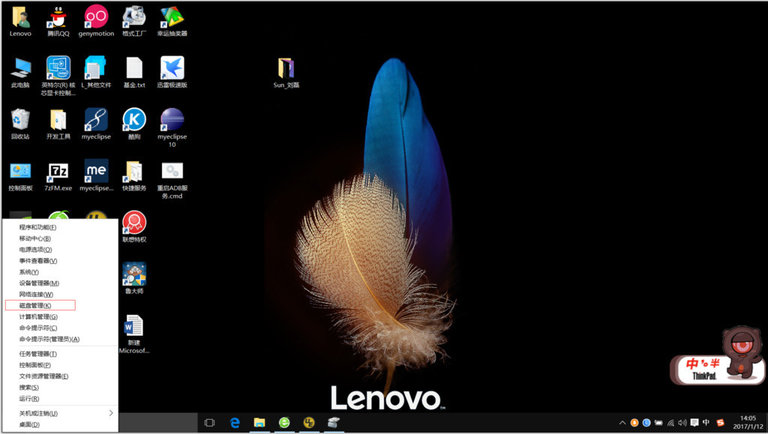Image resolution: width=768 pixels, height=434 pixels.
Task: Open 格式工厂 Format Factory shortcut
Action: tap(134, 22)
